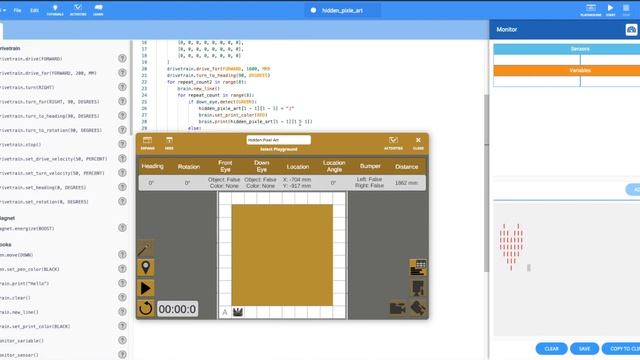This screenshot has height=360, width=640.
Task: Hide the playground dashboard
Action: tap(169, 143)
